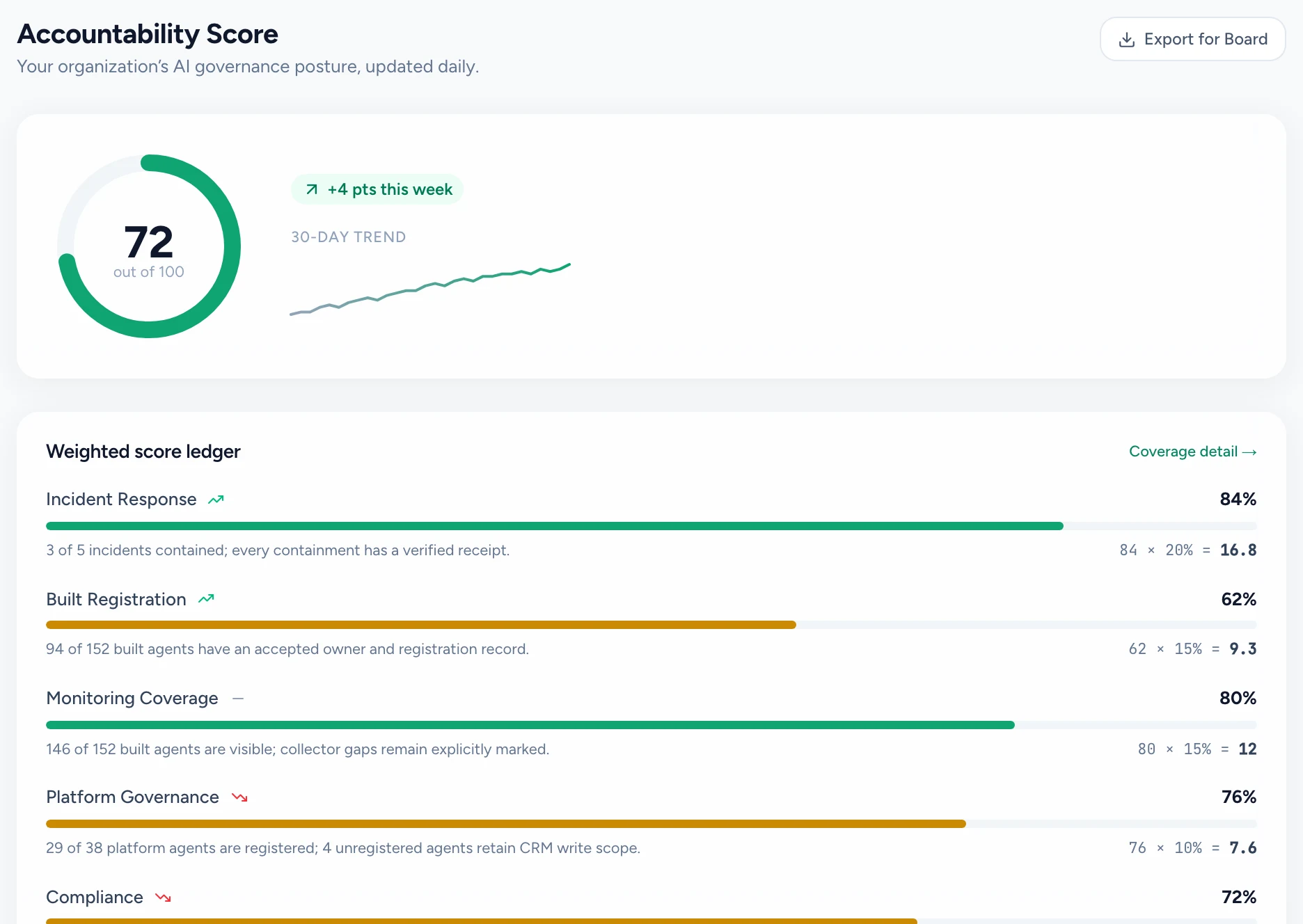1303x924 pixels.
Task: Click the Monitoring Coverage flat trend dash icon
Action: (x=238, y=698)
